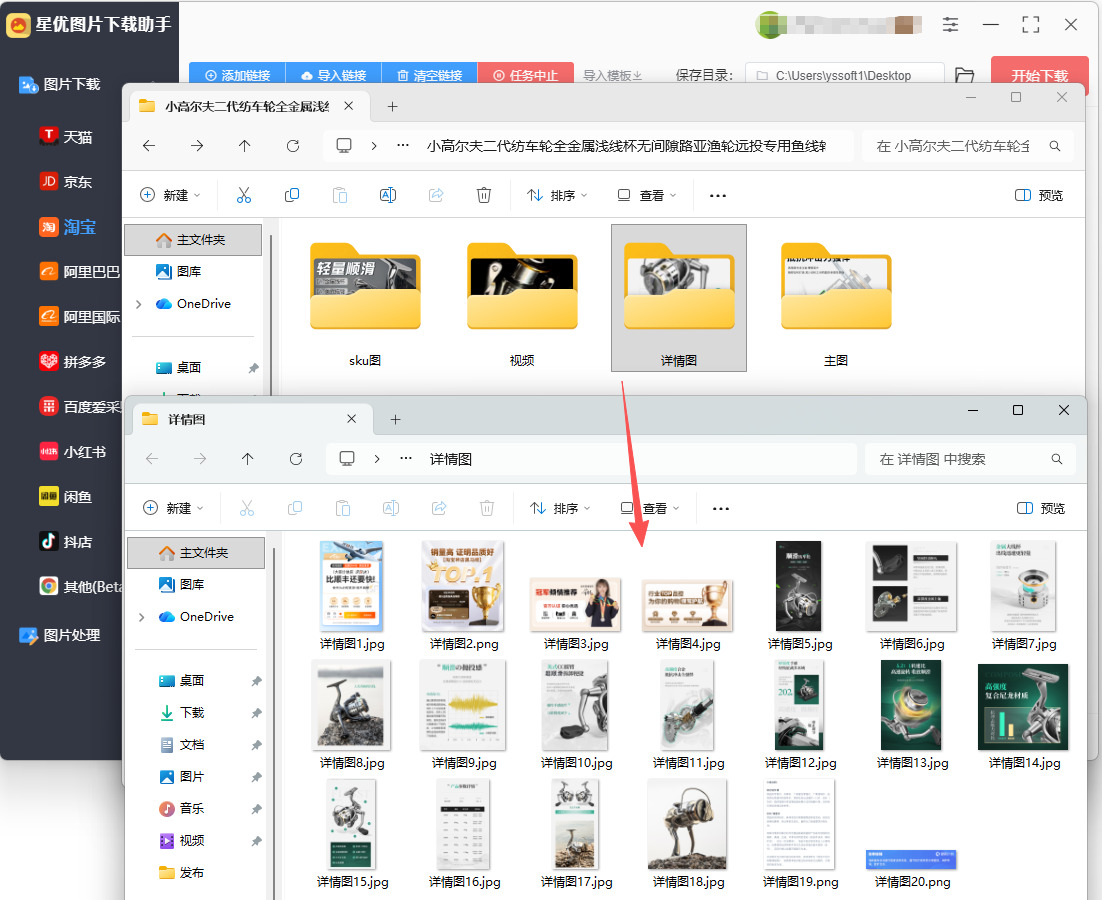
Task: Click the cut scissors icon in upper Explorer toolbar
Action: click(244, 195)
